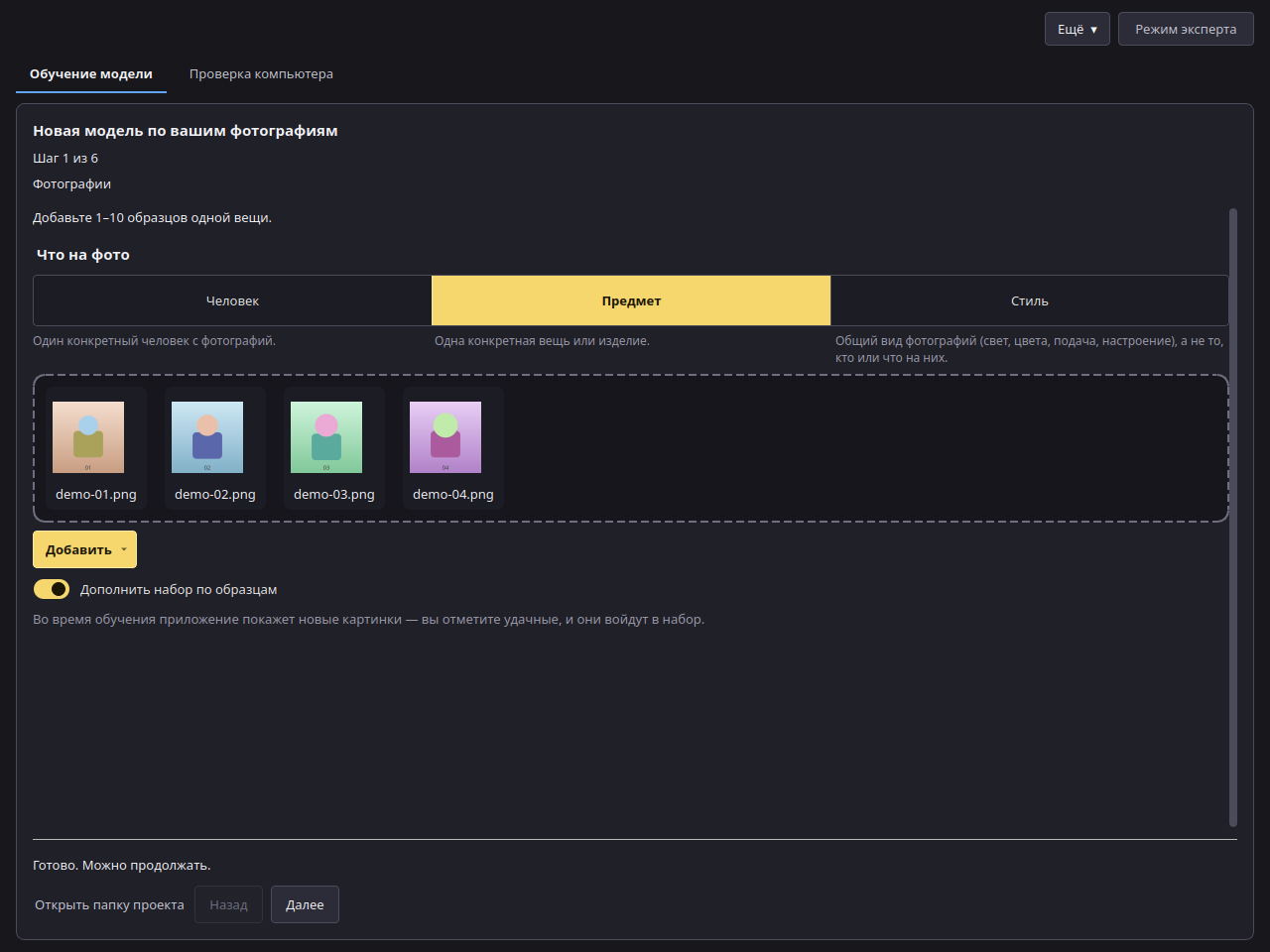
Task: Click the description Один конкретный человек с фотографий
Action: tap(154, 340)
